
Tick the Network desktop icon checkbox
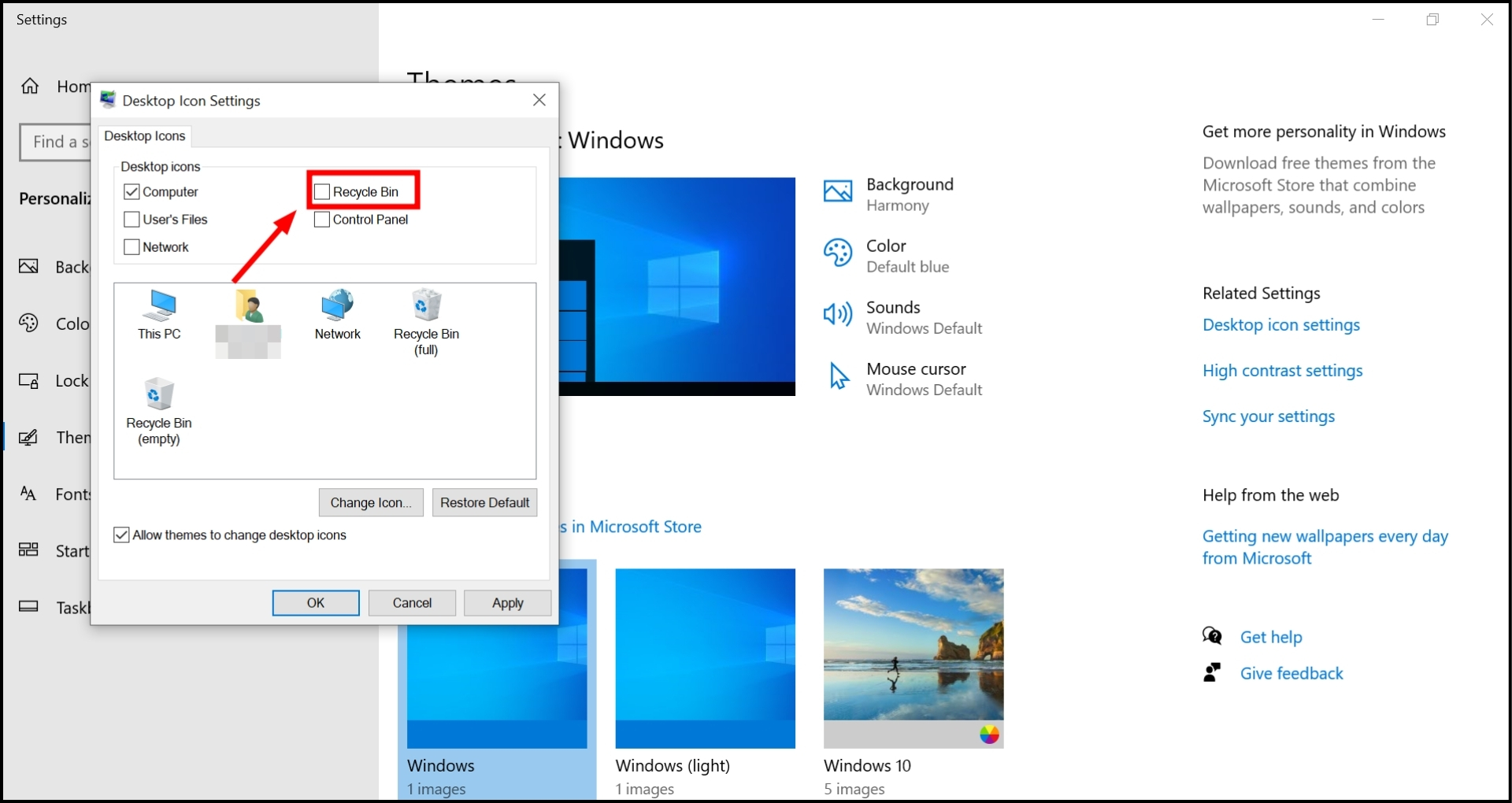pos(132,247)
